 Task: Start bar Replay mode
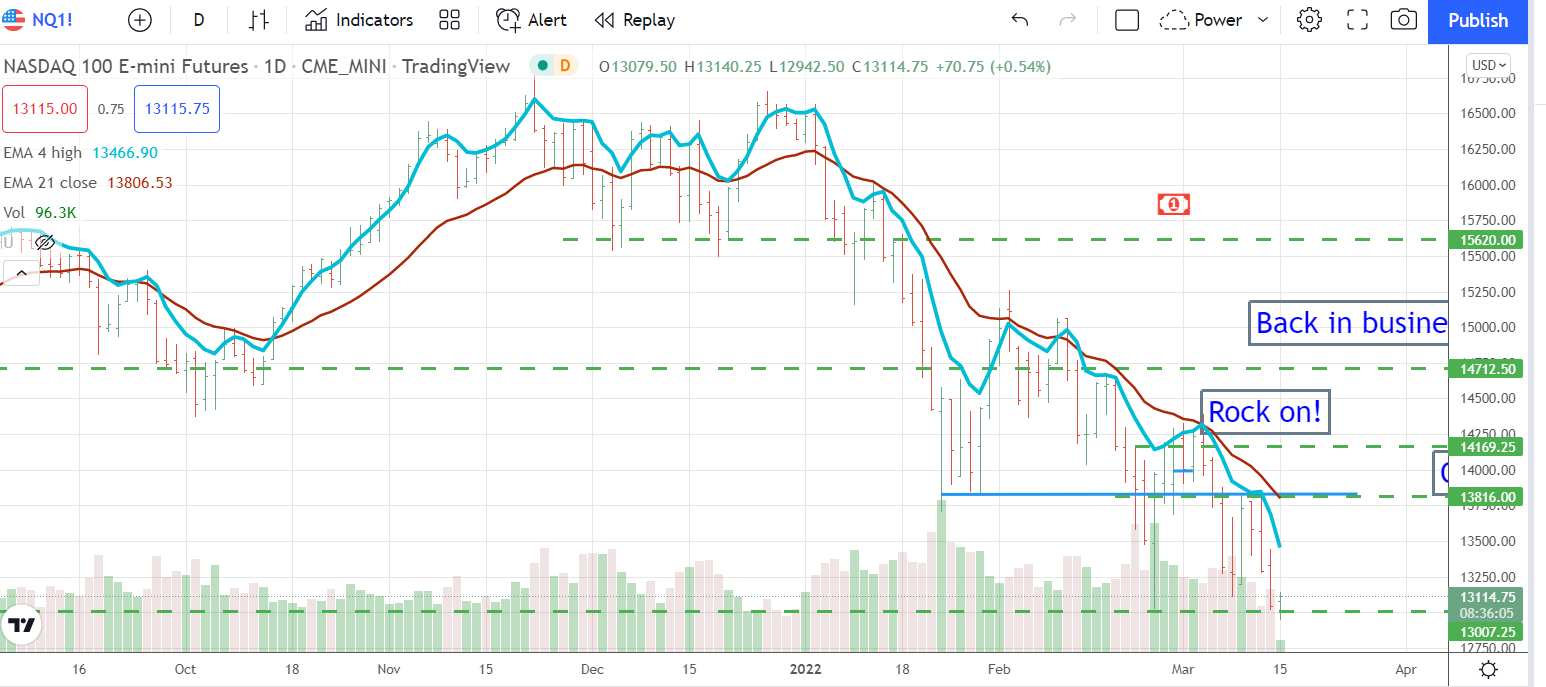pyautogui.click(x=635, y=20)
